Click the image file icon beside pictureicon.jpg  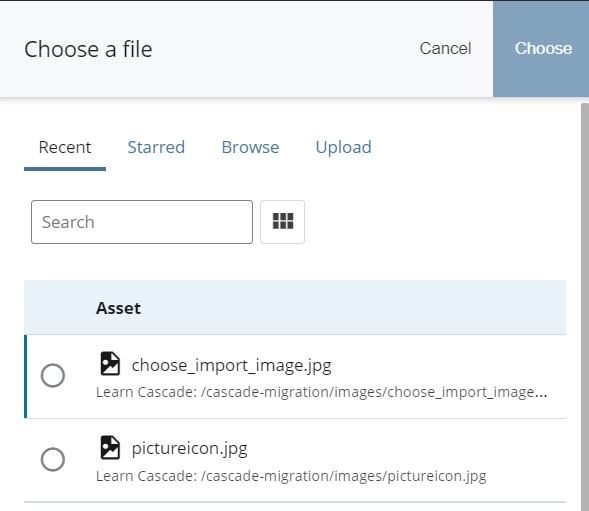[x=110, y=448]
